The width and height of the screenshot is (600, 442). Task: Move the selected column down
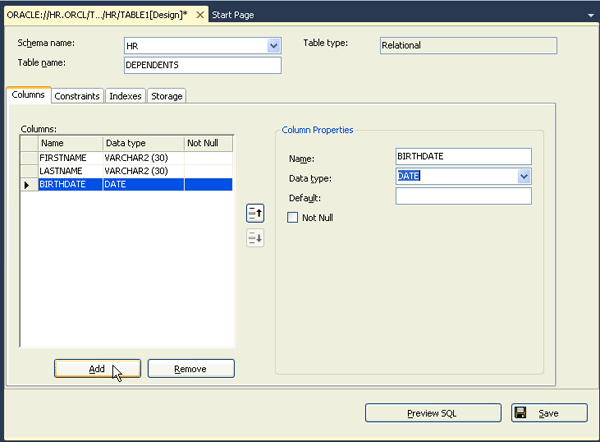(x=255, y=238)
